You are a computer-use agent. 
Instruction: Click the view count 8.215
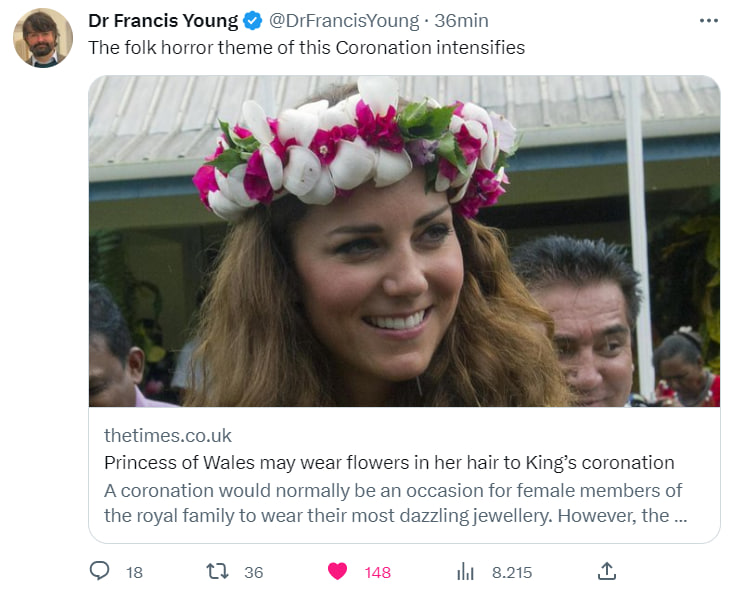512,572
